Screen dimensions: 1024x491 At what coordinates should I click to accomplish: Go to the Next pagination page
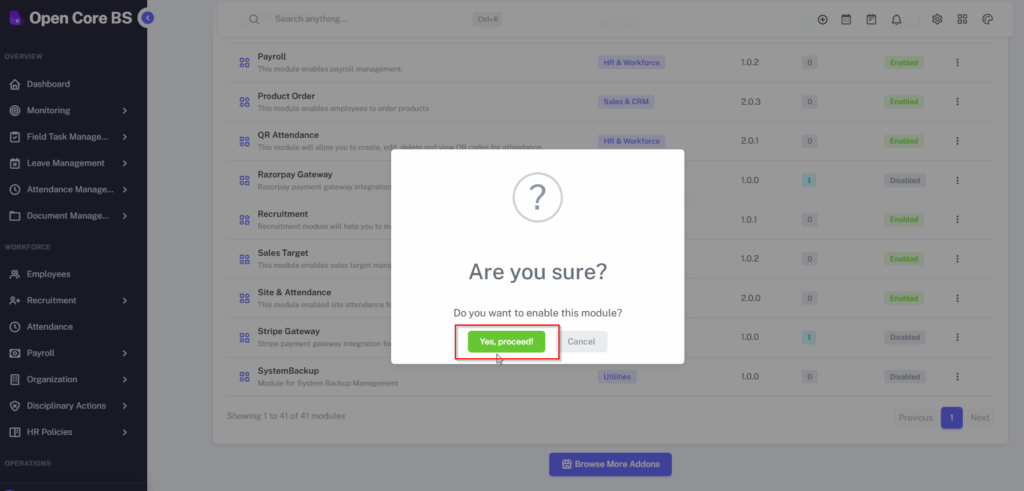pyautogui.click(x=980, y=418)
